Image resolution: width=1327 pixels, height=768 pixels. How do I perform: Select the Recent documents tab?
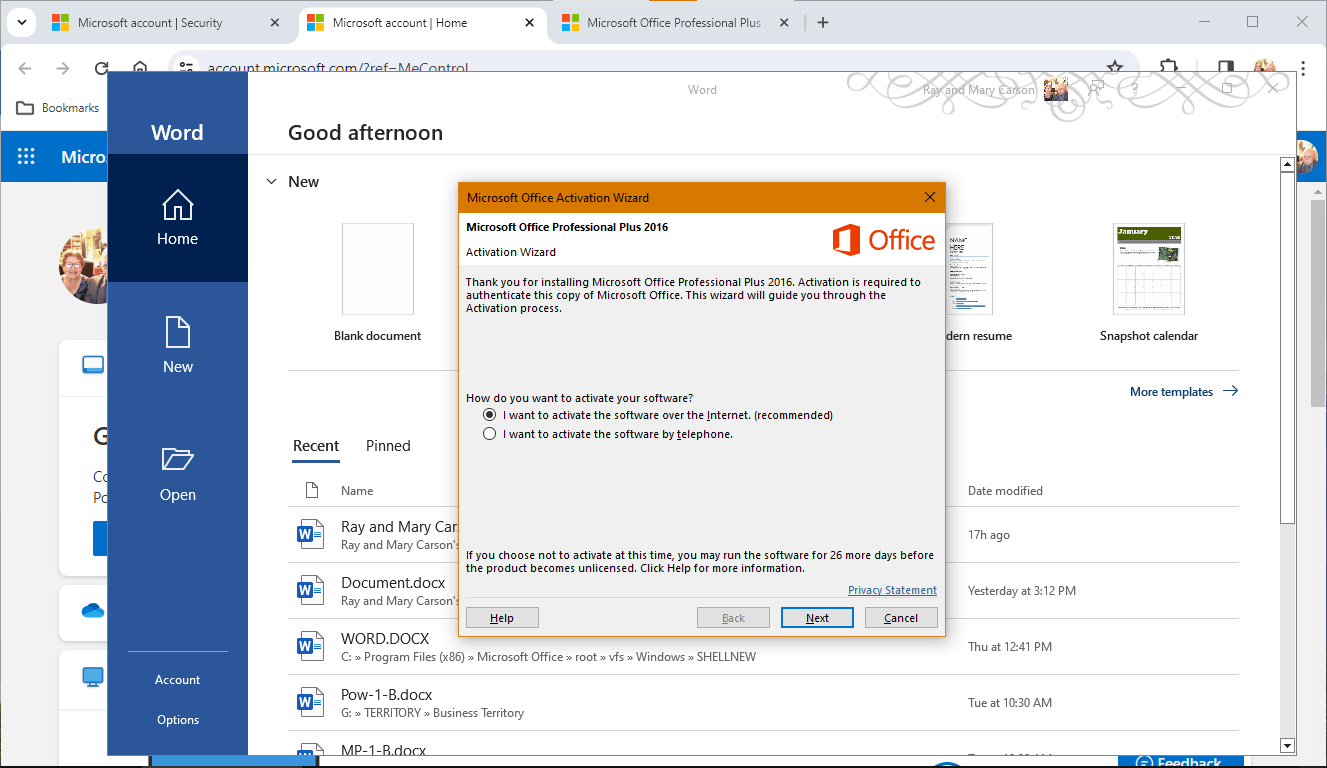(x=316, y=446)
